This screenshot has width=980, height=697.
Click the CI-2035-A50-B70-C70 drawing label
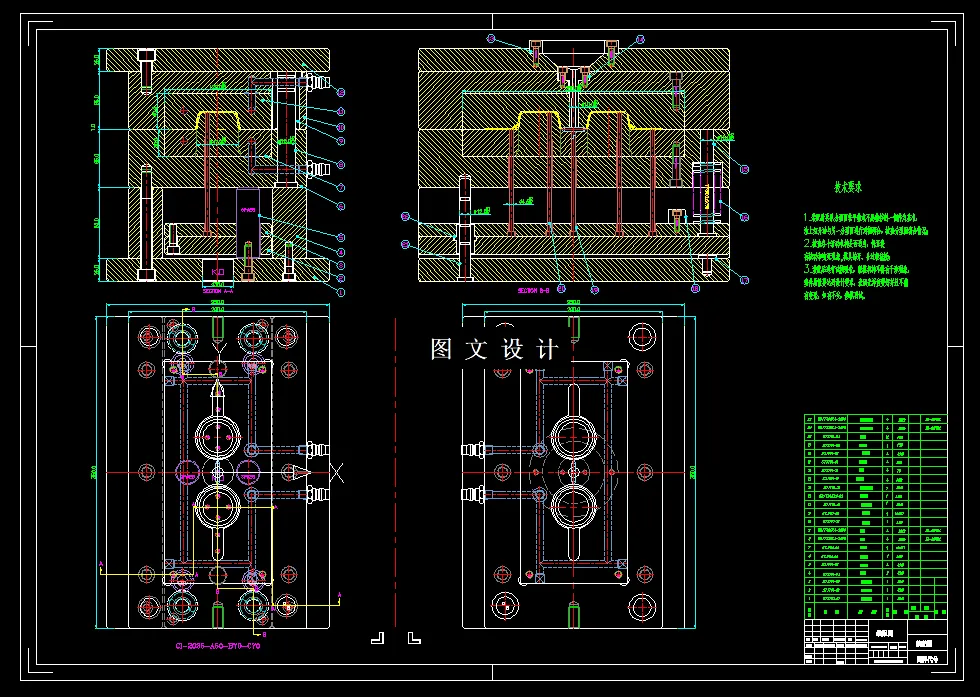coord(218,646)
